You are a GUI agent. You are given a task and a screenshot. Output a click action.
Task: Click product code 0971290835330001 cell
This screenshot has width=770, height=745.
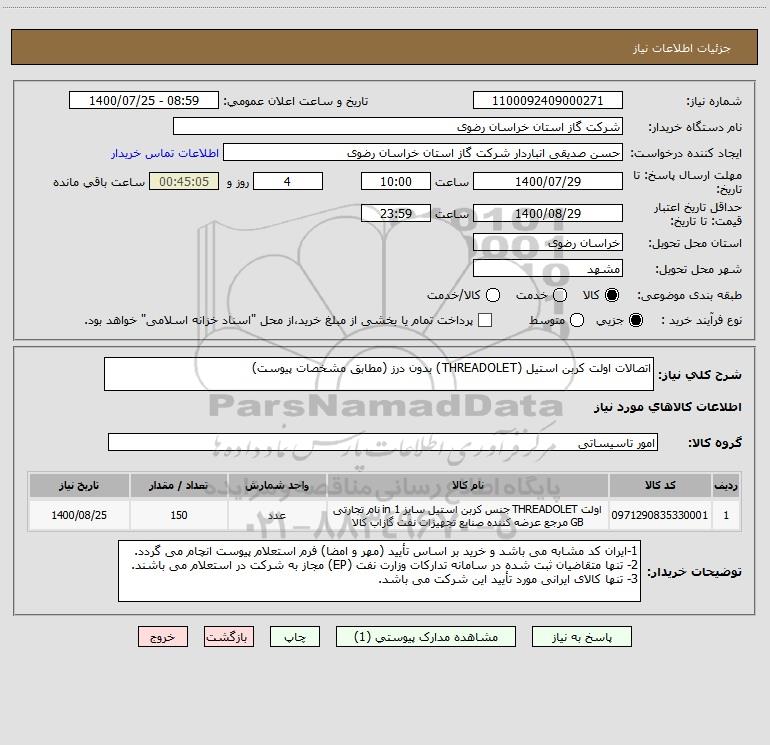coord(660,515)
